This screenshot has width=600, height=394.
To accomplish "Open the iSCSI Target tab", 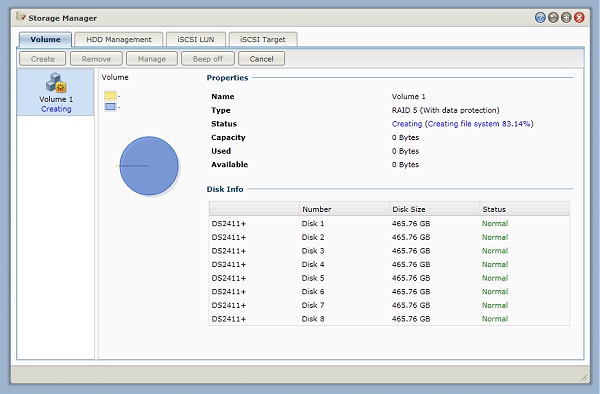I will (263, 39).
